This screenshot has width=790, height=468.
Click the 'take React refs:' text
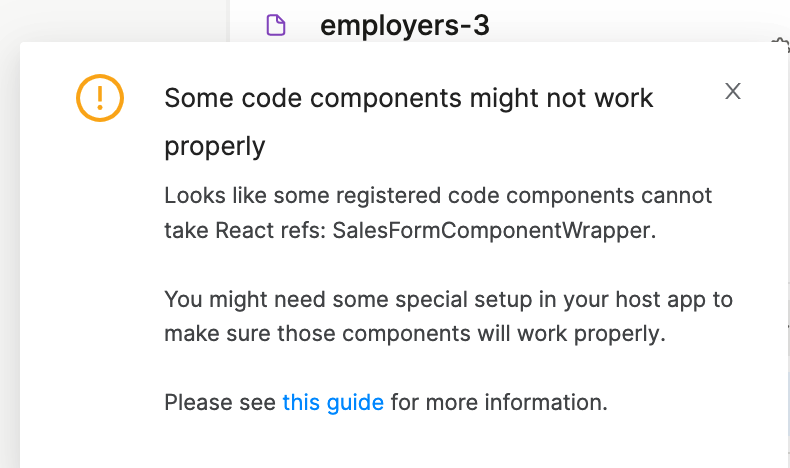click(x=245, y=230)
